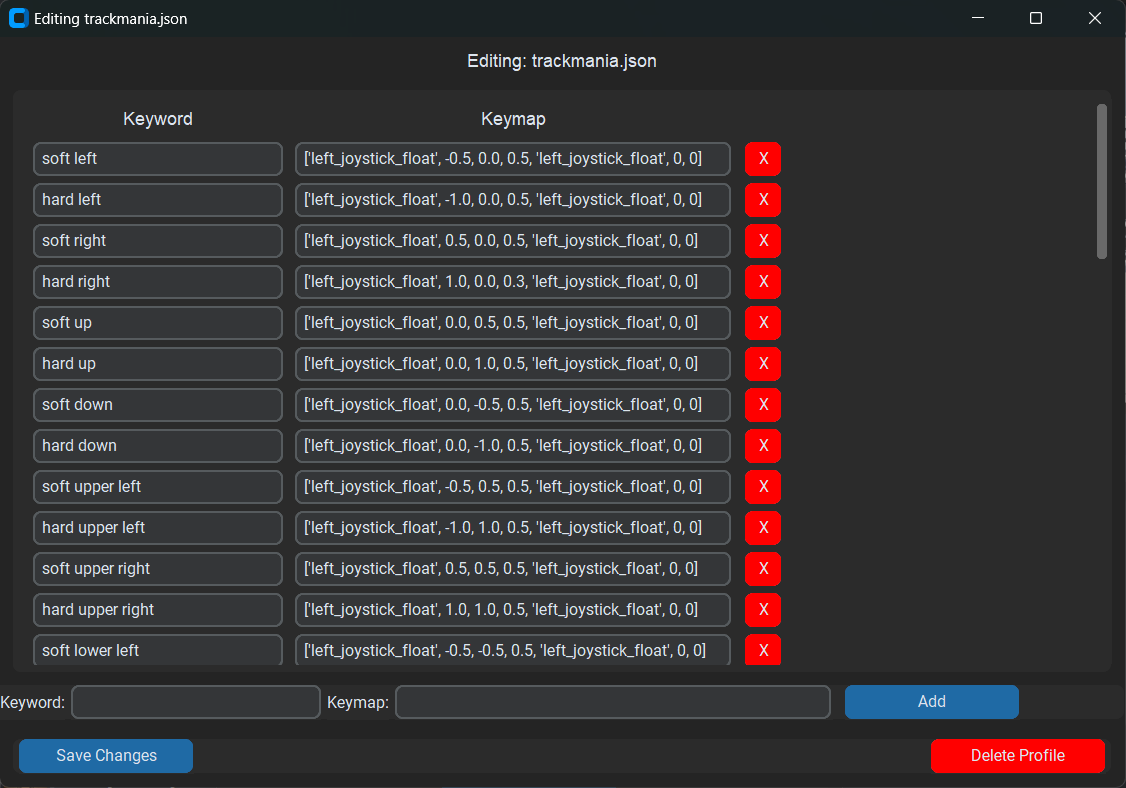Click the keymap for 'soft upper right'
The width and height of the screenshot is (1126, 788).
(x=513, y=568)
